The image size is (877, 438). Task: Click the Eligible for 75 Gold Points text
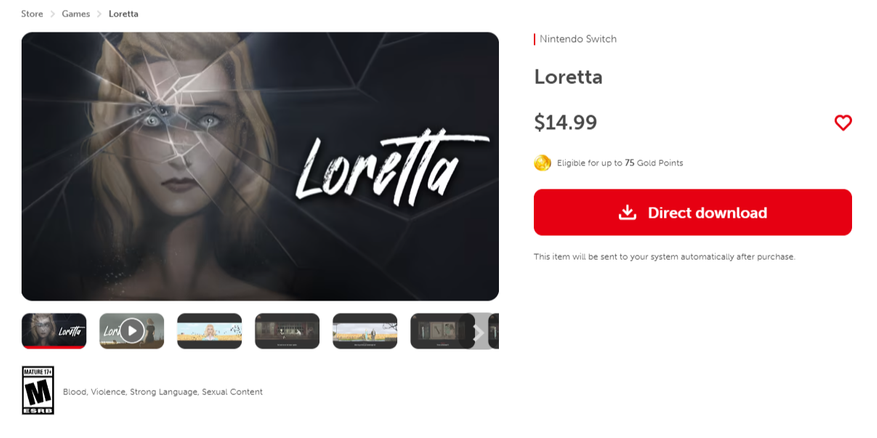[x=620, y=163]
